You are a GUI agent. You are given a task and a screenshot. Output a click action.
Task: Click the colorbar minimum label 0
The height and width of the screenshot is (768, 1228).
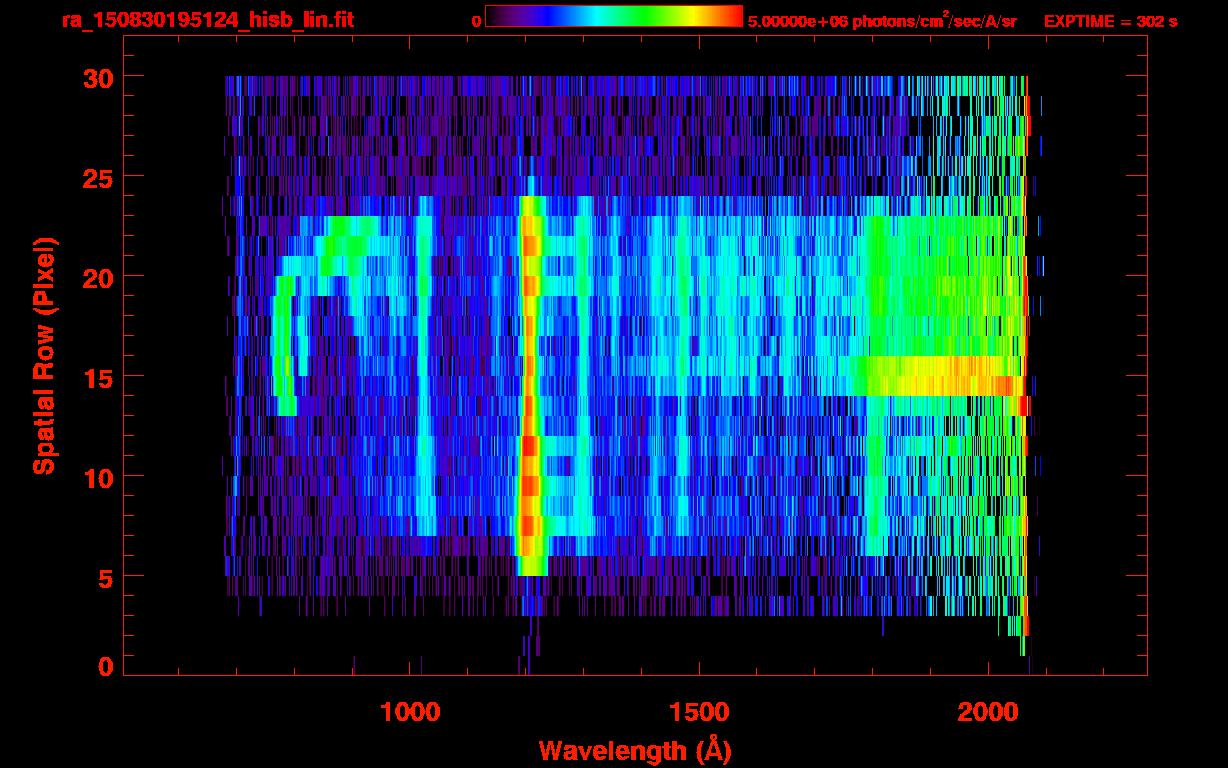coord(476,21)
